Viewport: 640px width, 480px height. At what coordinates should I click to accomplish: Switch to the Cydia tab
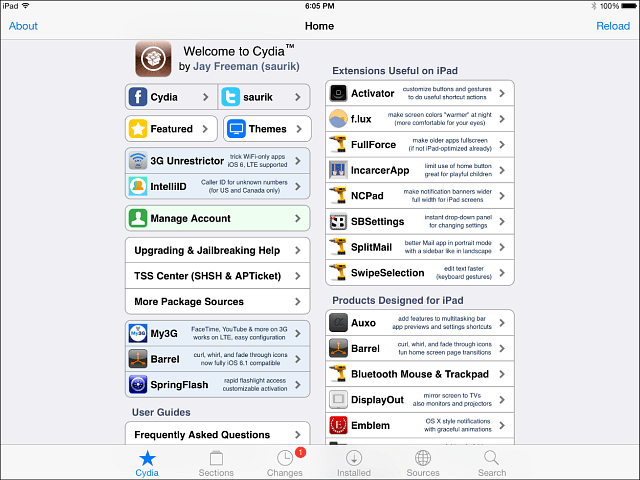(x=147, y=463)
